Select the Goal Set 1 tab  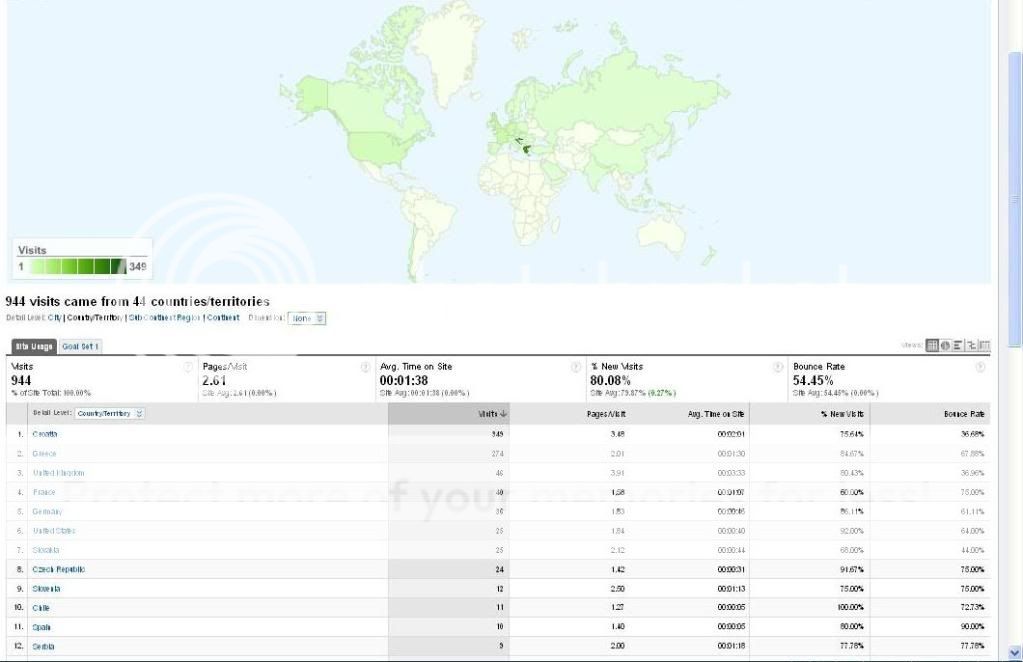tap(80, 346)
